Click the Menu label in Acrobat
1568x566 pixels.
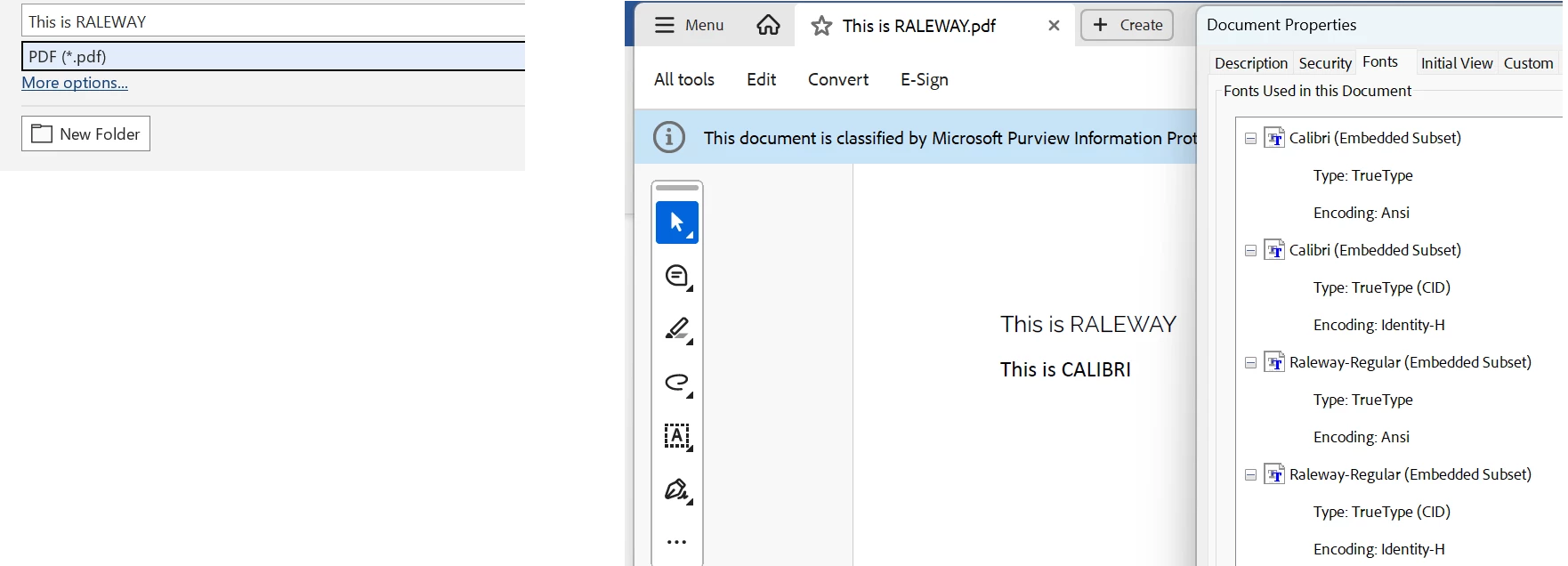click(705, 25)
